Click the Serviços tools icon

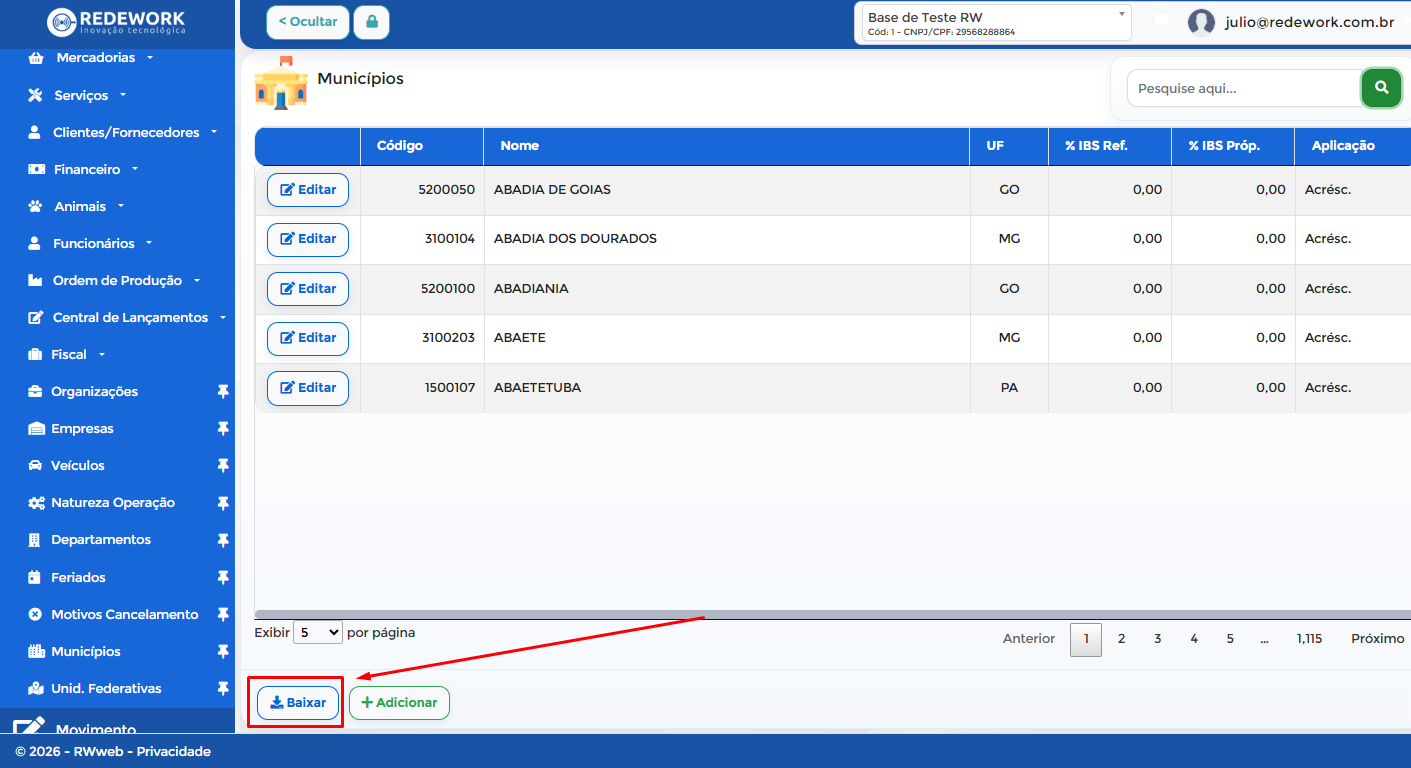36,95
